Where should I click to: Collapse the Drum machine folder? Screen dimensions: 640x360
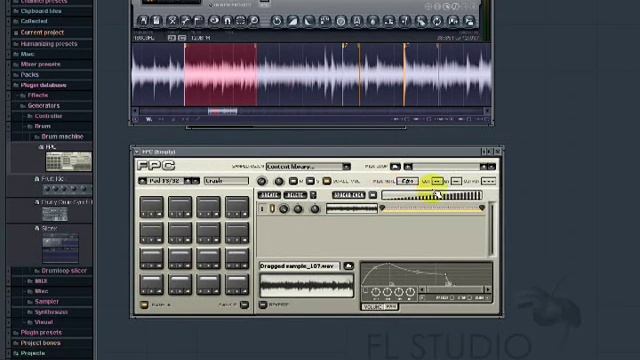pyautogui.click(x=58, y=137)
